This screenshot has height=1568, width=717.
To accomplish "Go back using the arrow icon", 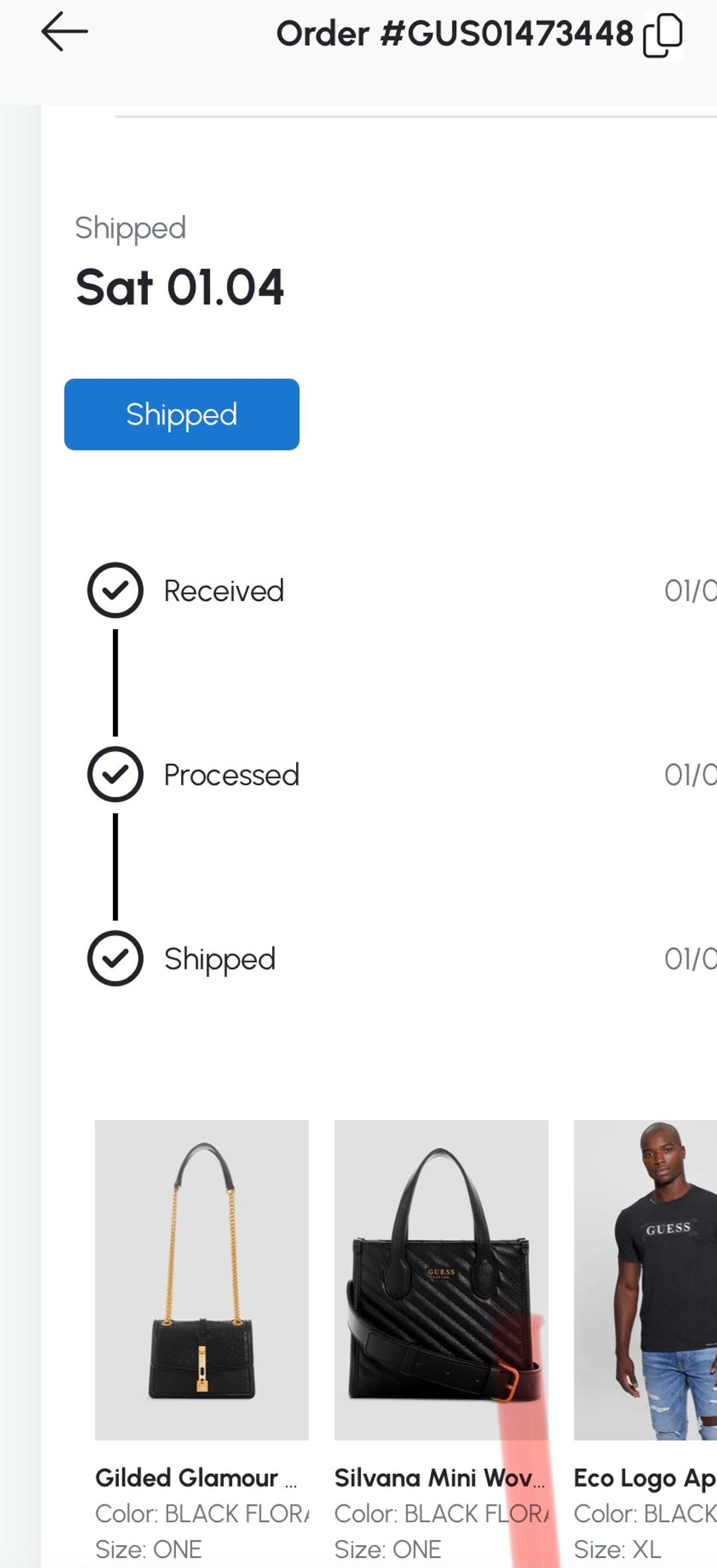I will [64, 31].
